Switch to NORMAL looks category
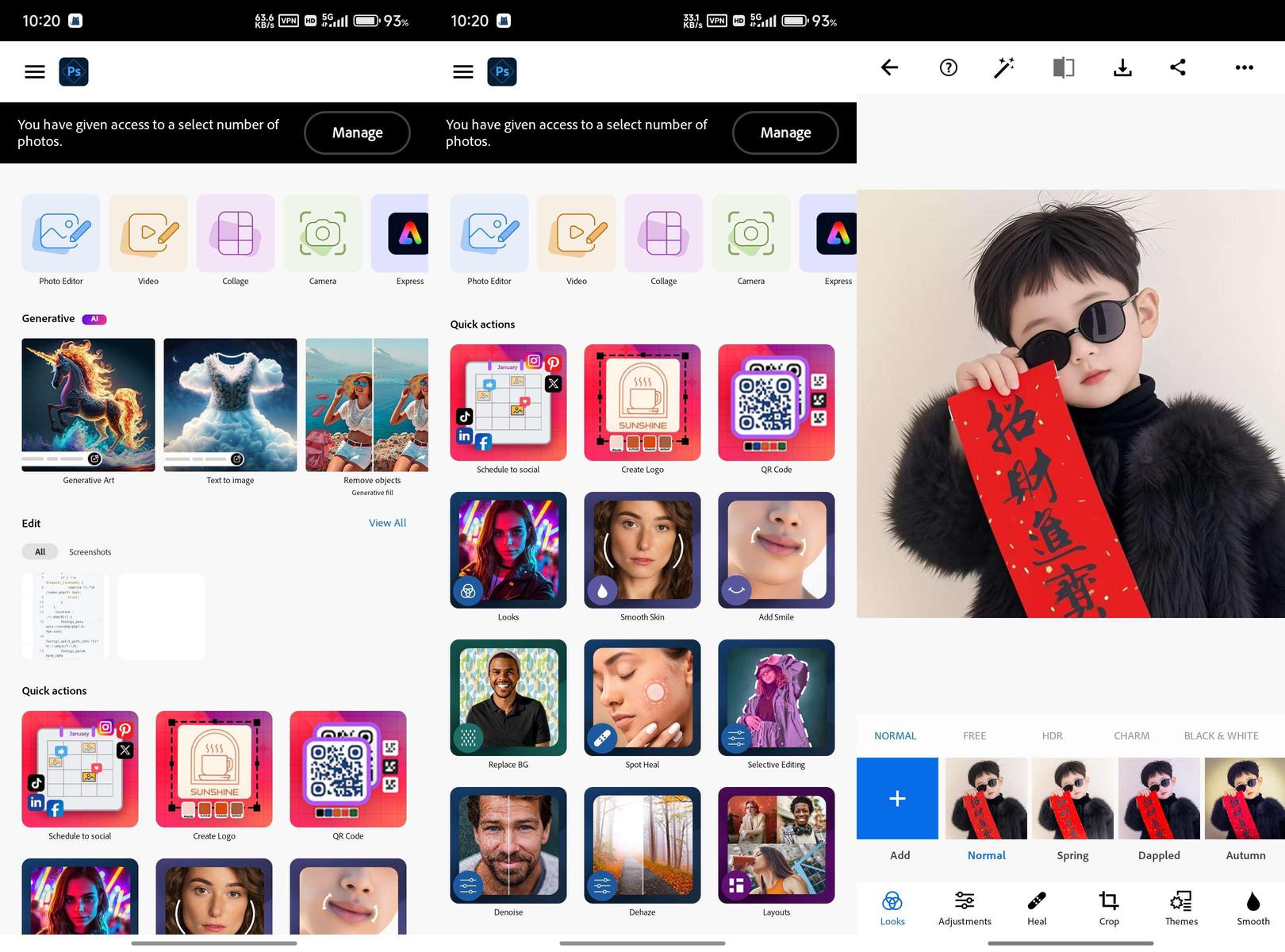Image resolution: width=1285 pixels, height=952 pixels. [x=895, y=735]
